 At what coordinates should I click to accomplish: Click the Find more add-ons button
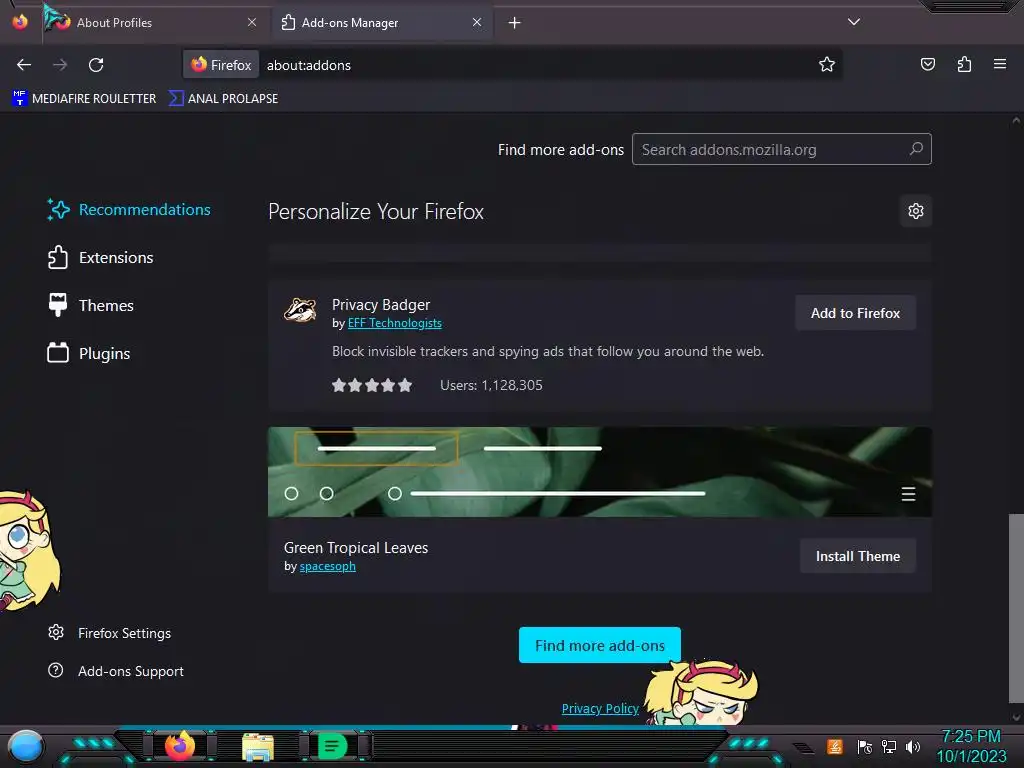tap(600, 645)
